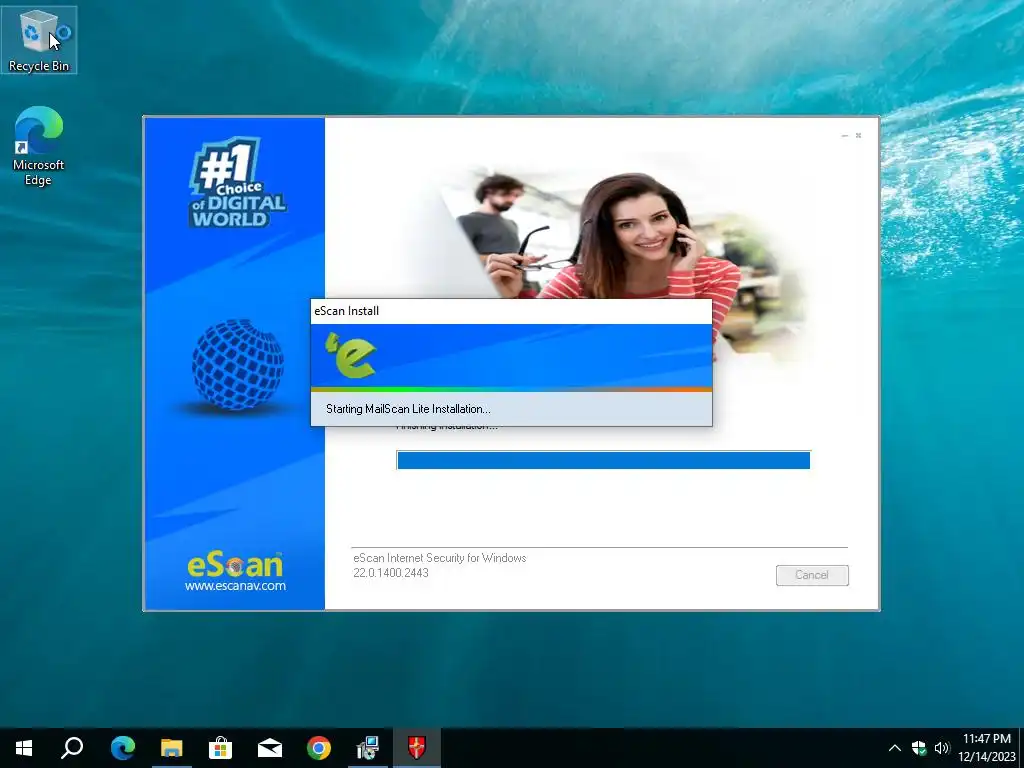
Task: Switch to the installer setup taskbar icon
Action: point(368,747)
